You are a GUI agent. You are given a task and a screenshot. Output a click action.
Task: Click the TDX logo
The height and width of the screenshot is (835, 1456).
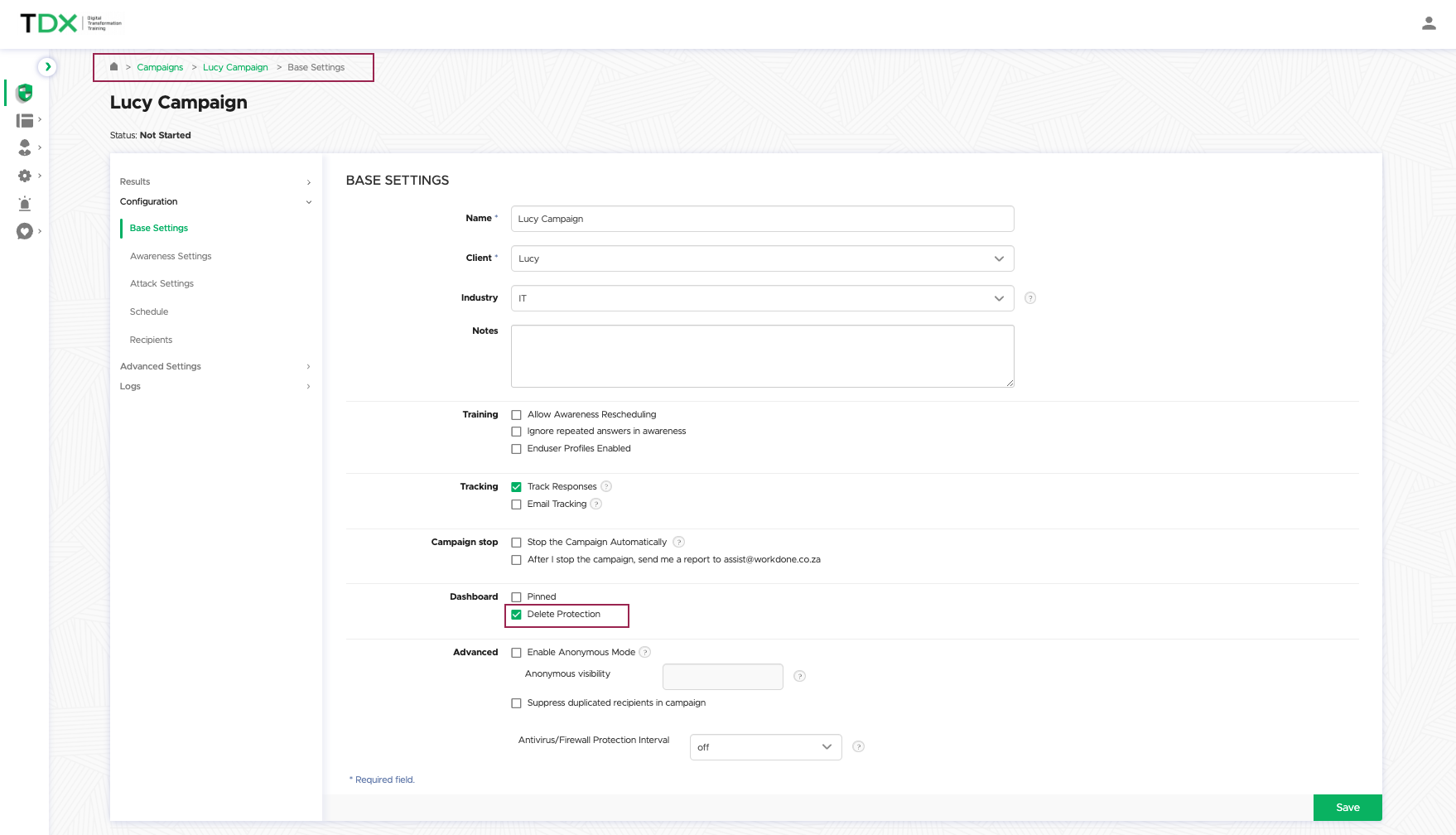click(x=71, y=23)
